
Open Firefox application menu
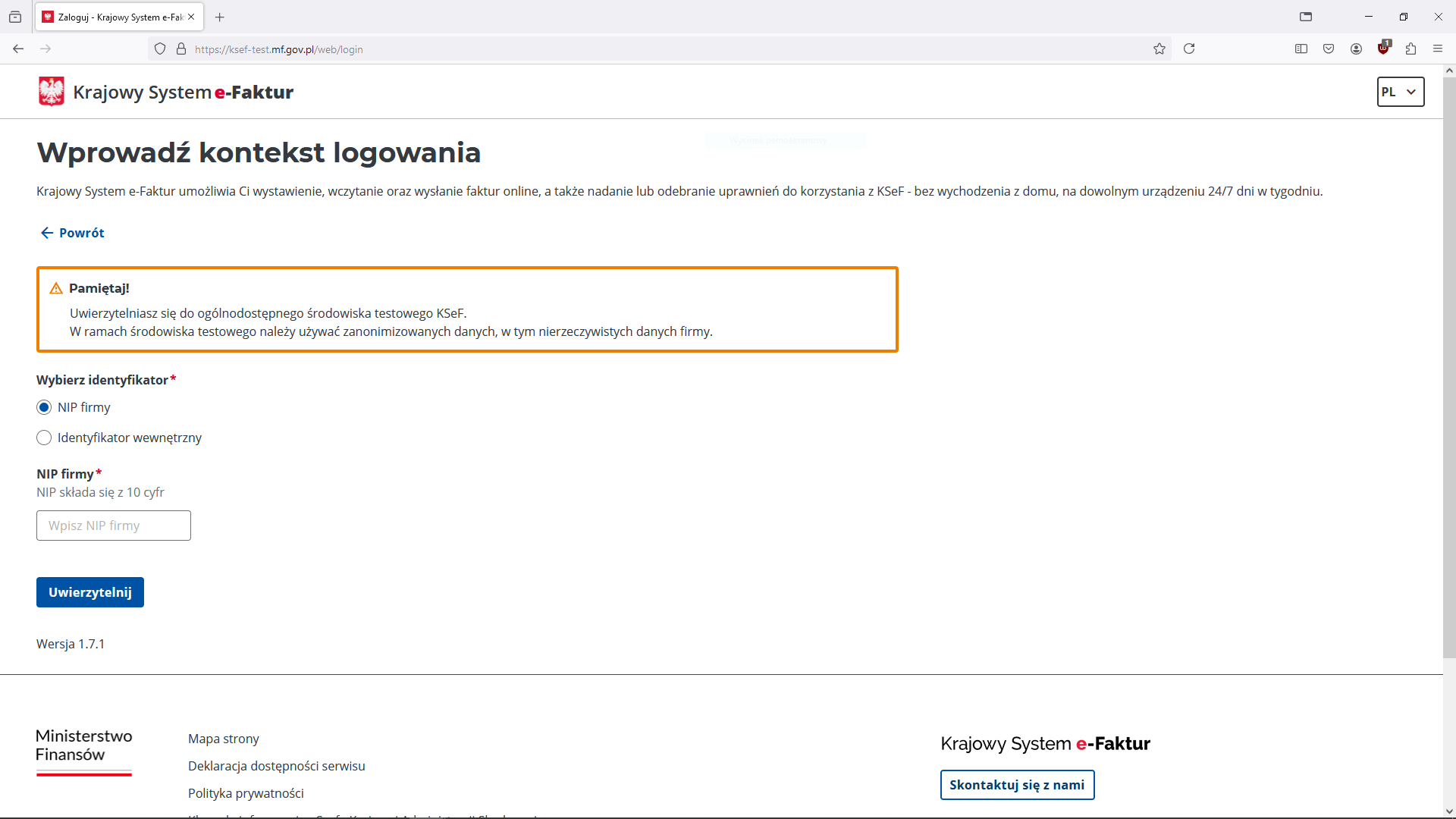pyautogui.click(x=1438, y=49)
